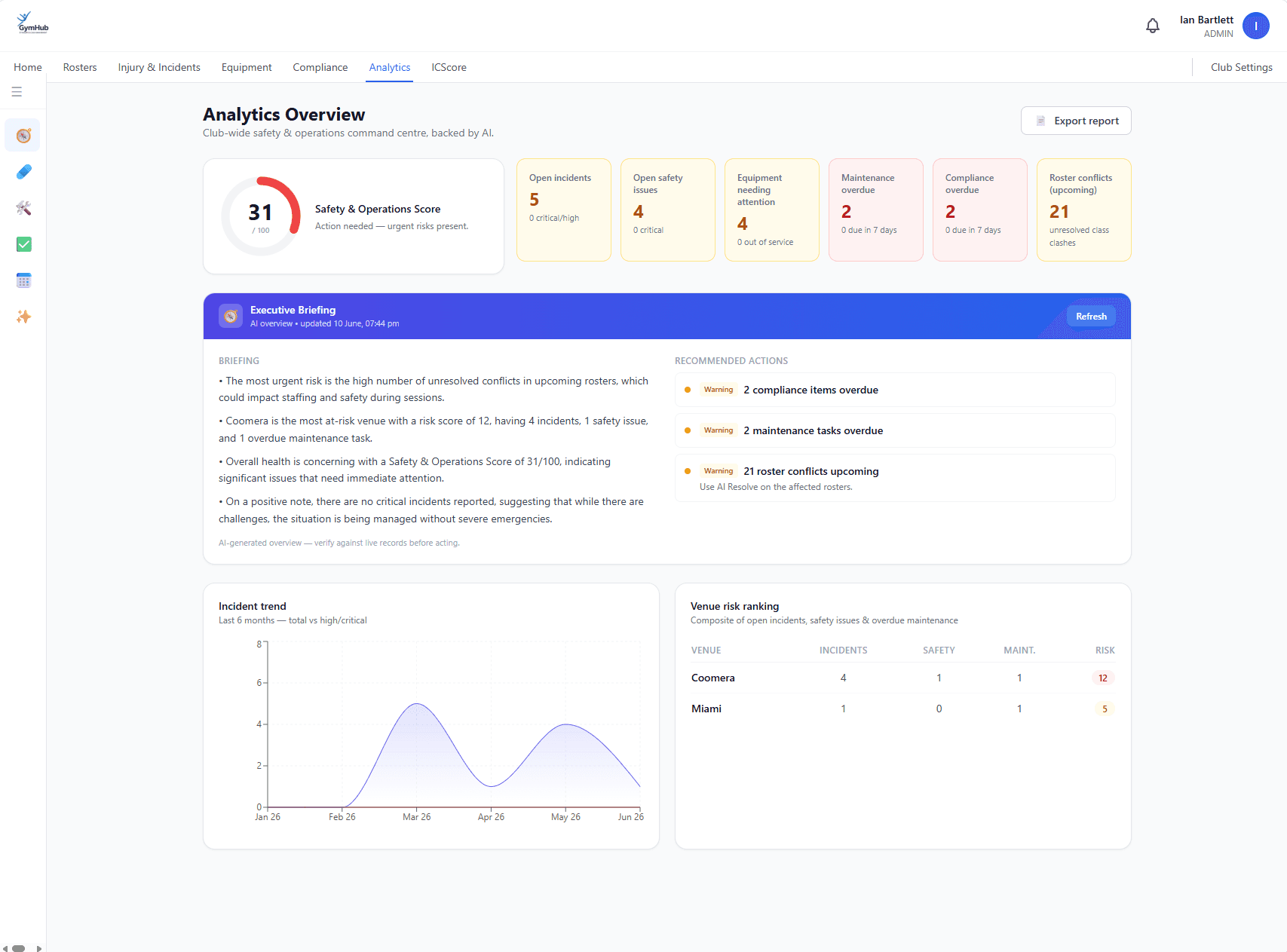This screenshot has height=952, width=1287.
Task: Open the green checkmark compliance sidebar icon
Action: tap(23, 244)
